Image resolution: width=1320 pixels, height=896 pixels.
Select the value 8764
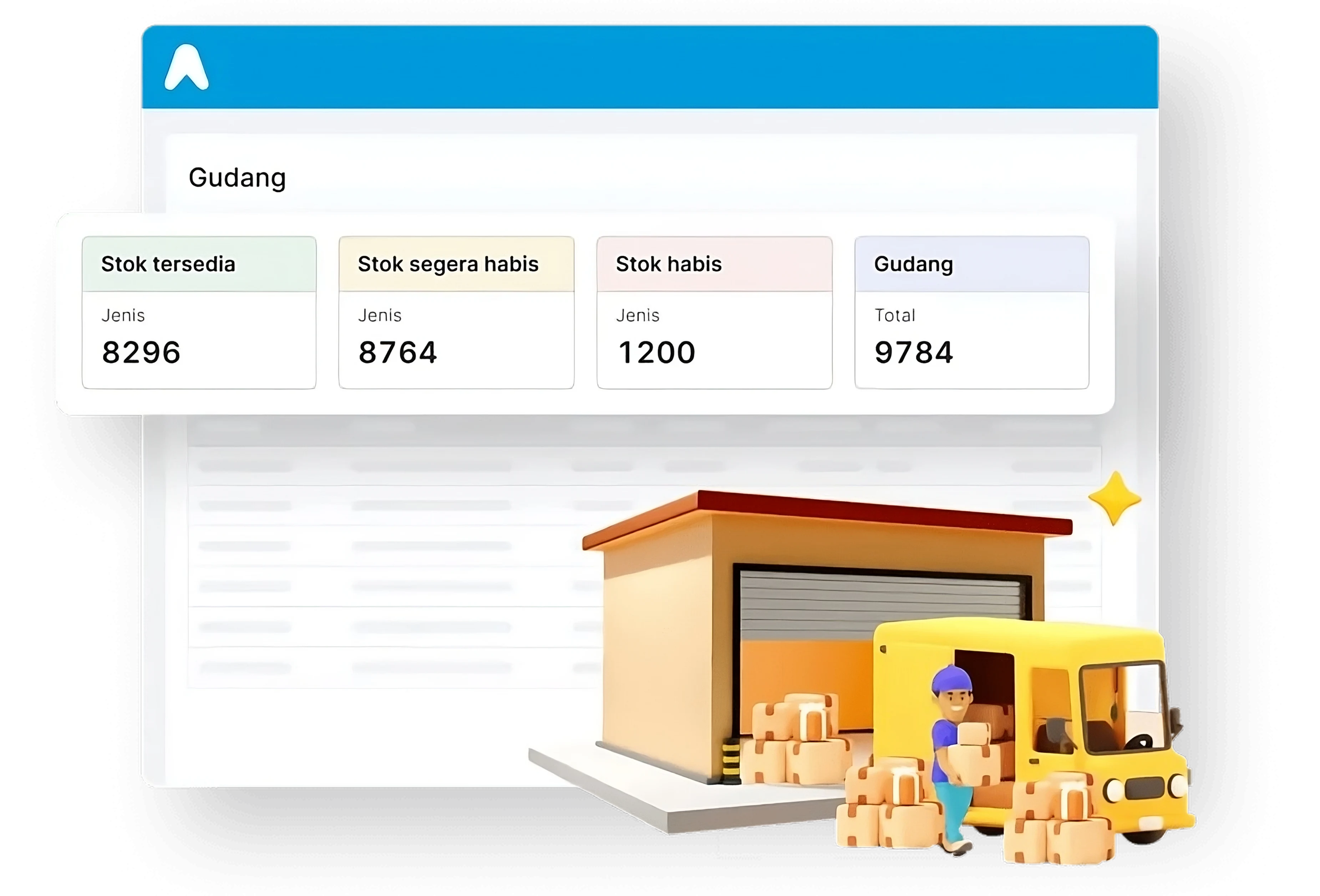398,352
